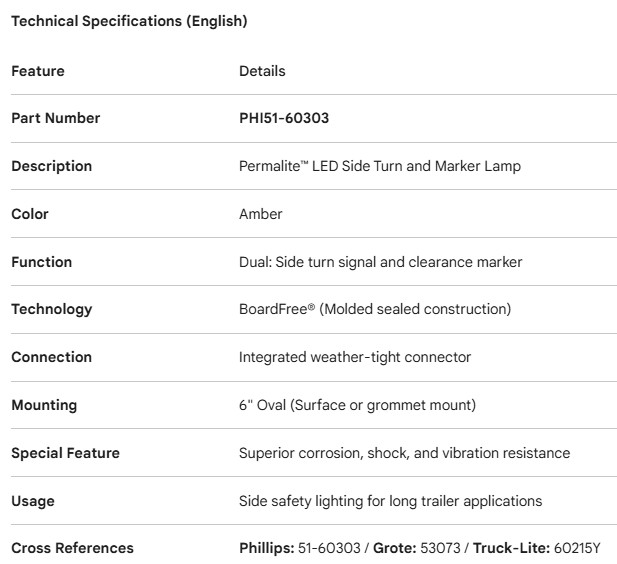
Task: Select the Integrated weather-tight connector text
Action: (355, 357)
